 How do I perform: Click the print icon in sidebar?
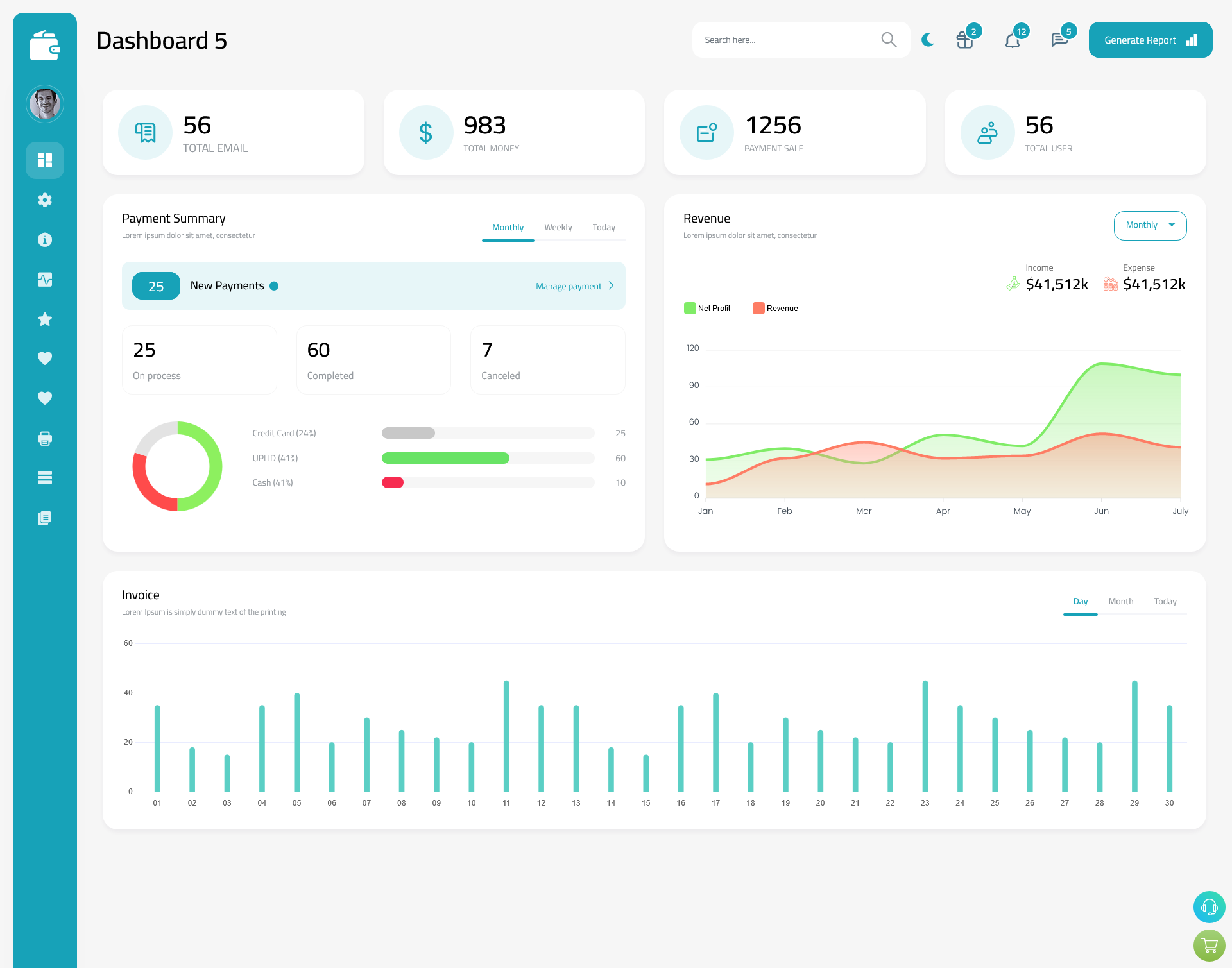pos(45,438)
